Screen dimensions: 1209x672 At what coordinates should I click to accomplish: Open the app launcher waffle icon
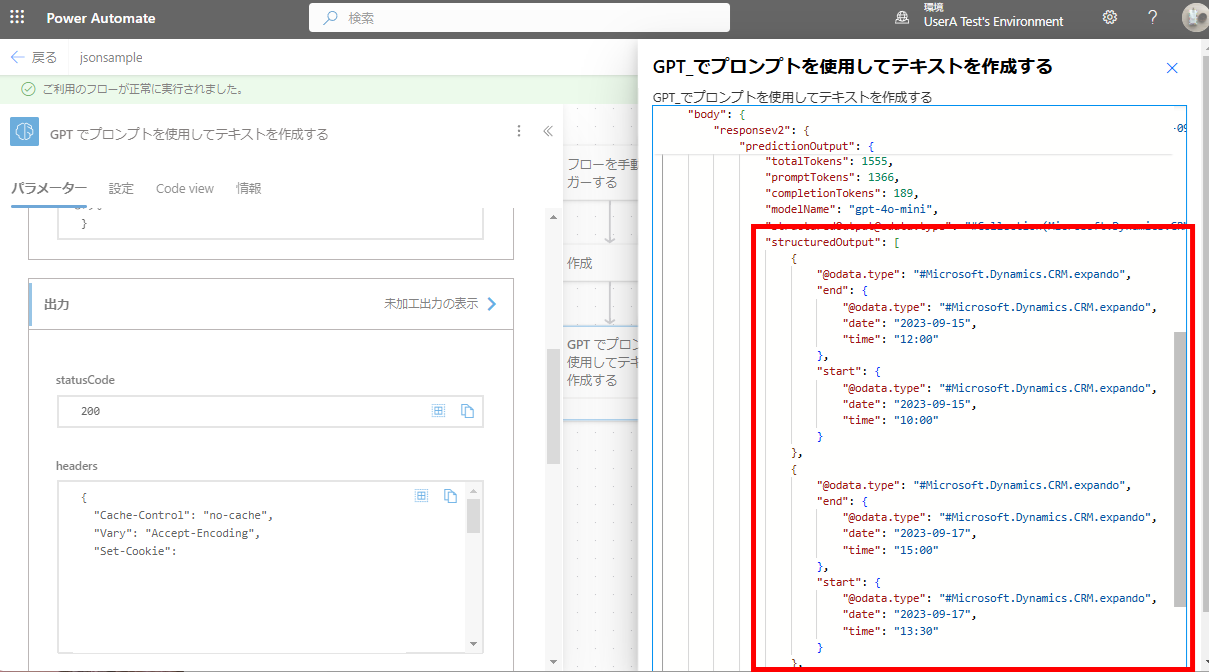click(x=15, y=17)
